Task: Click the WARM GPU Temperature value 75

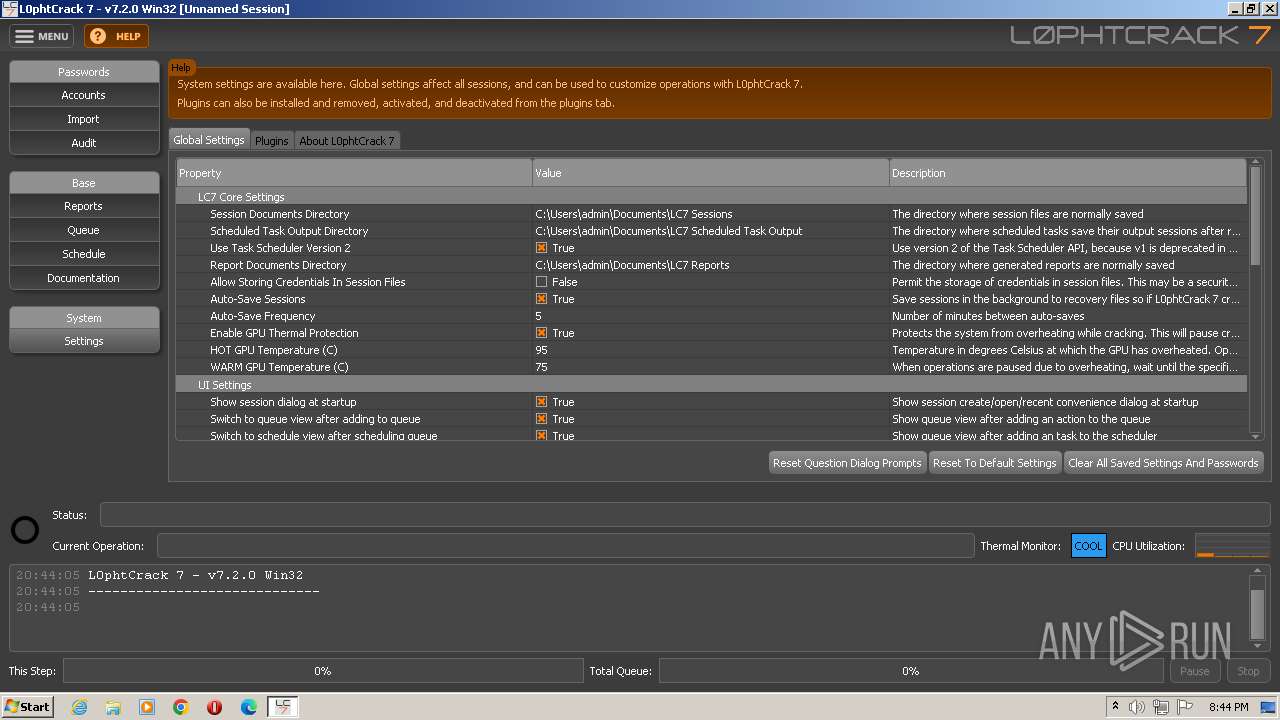Action: coord(541,367)
